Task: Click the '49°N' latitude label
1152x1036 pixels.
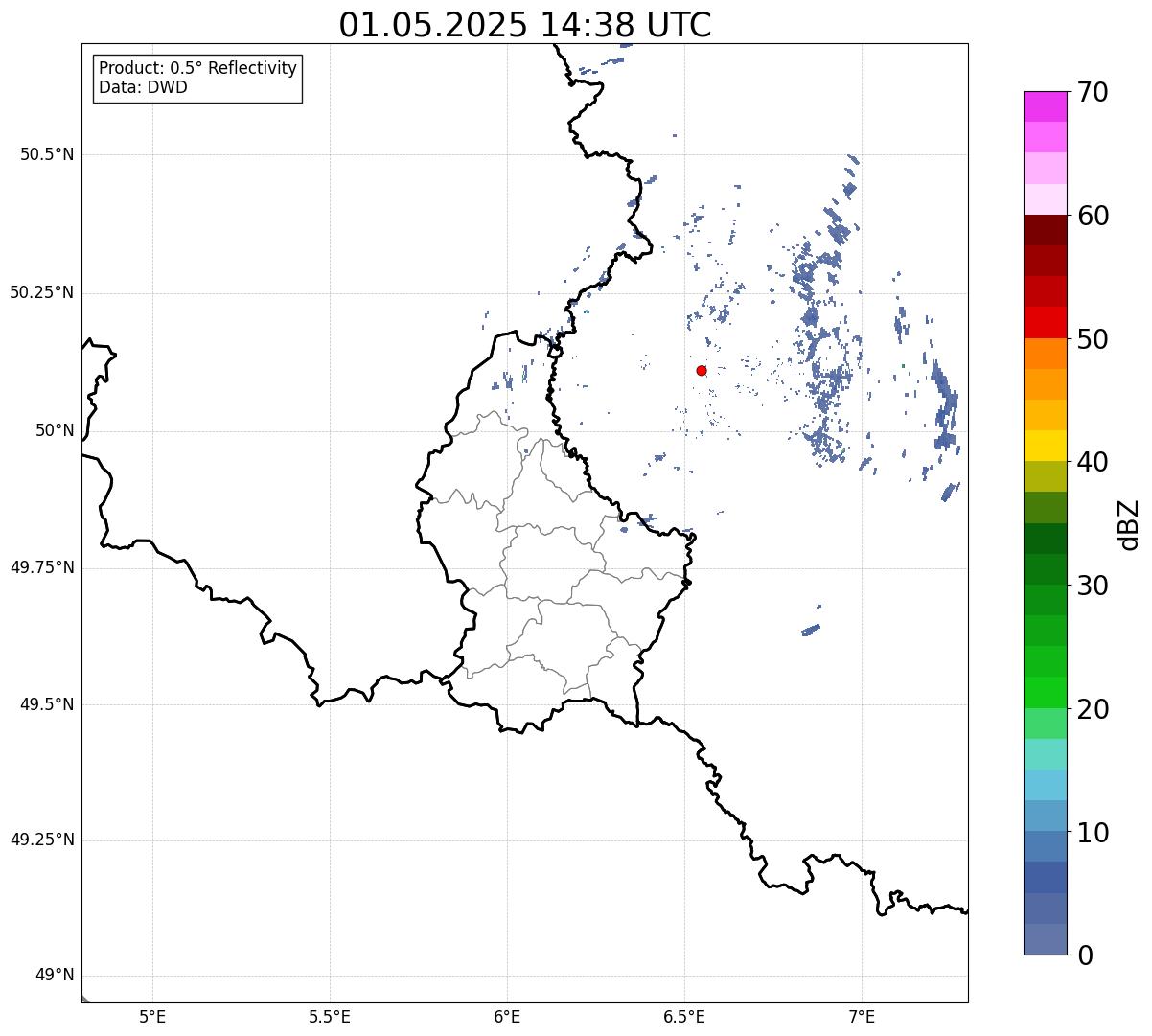Action: (55, 976)
